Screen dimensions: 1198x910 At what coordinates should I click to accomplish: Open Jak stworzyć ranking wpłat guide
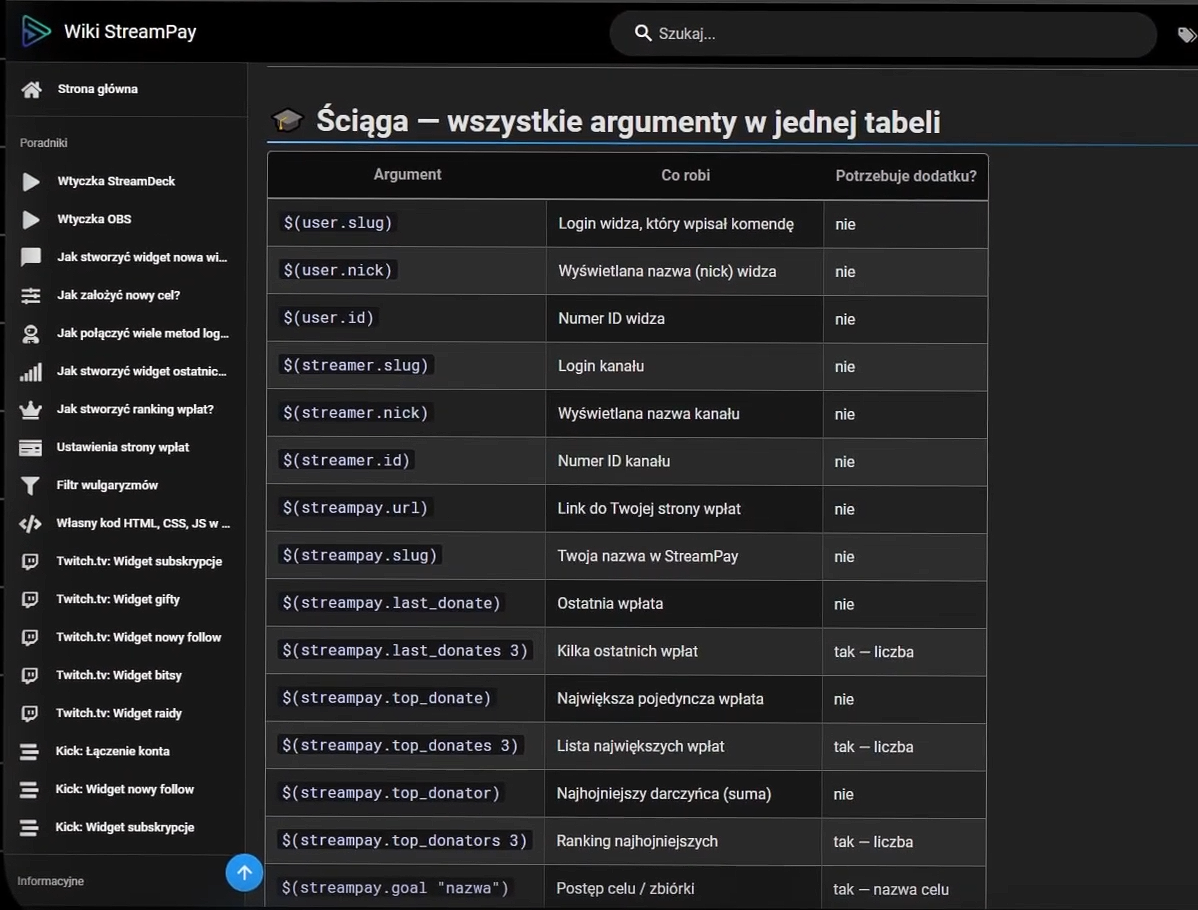(135, 410)
